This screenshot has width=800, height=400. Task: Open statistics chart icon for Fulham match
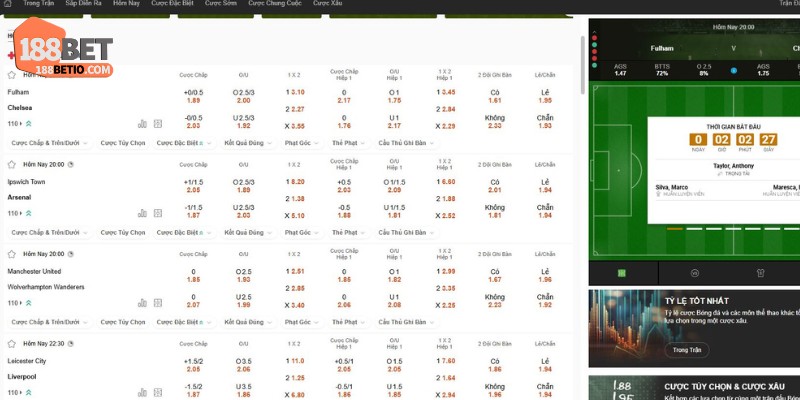[142, 124]
